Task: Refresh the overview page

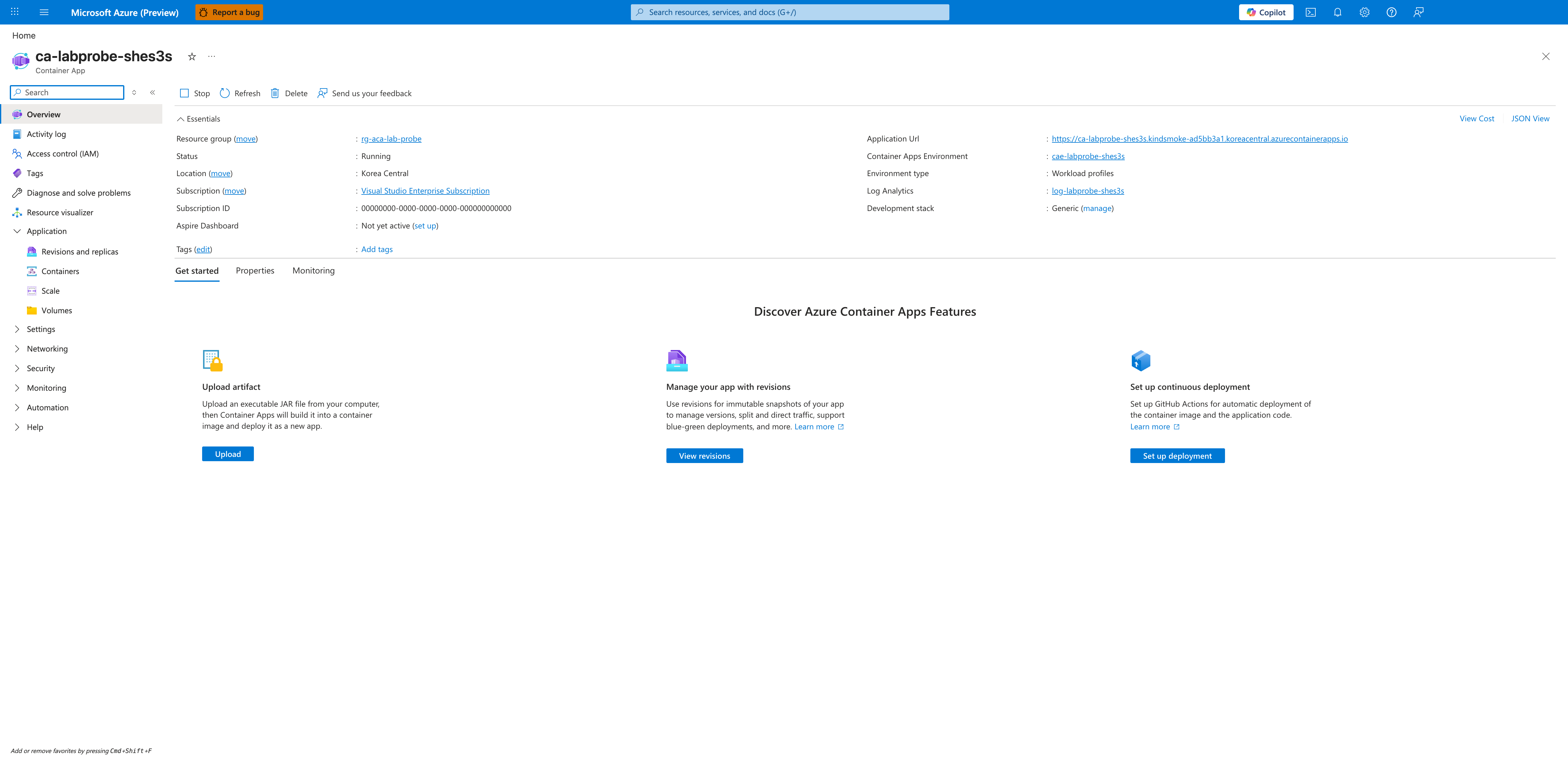Action: tap(240, 93)
